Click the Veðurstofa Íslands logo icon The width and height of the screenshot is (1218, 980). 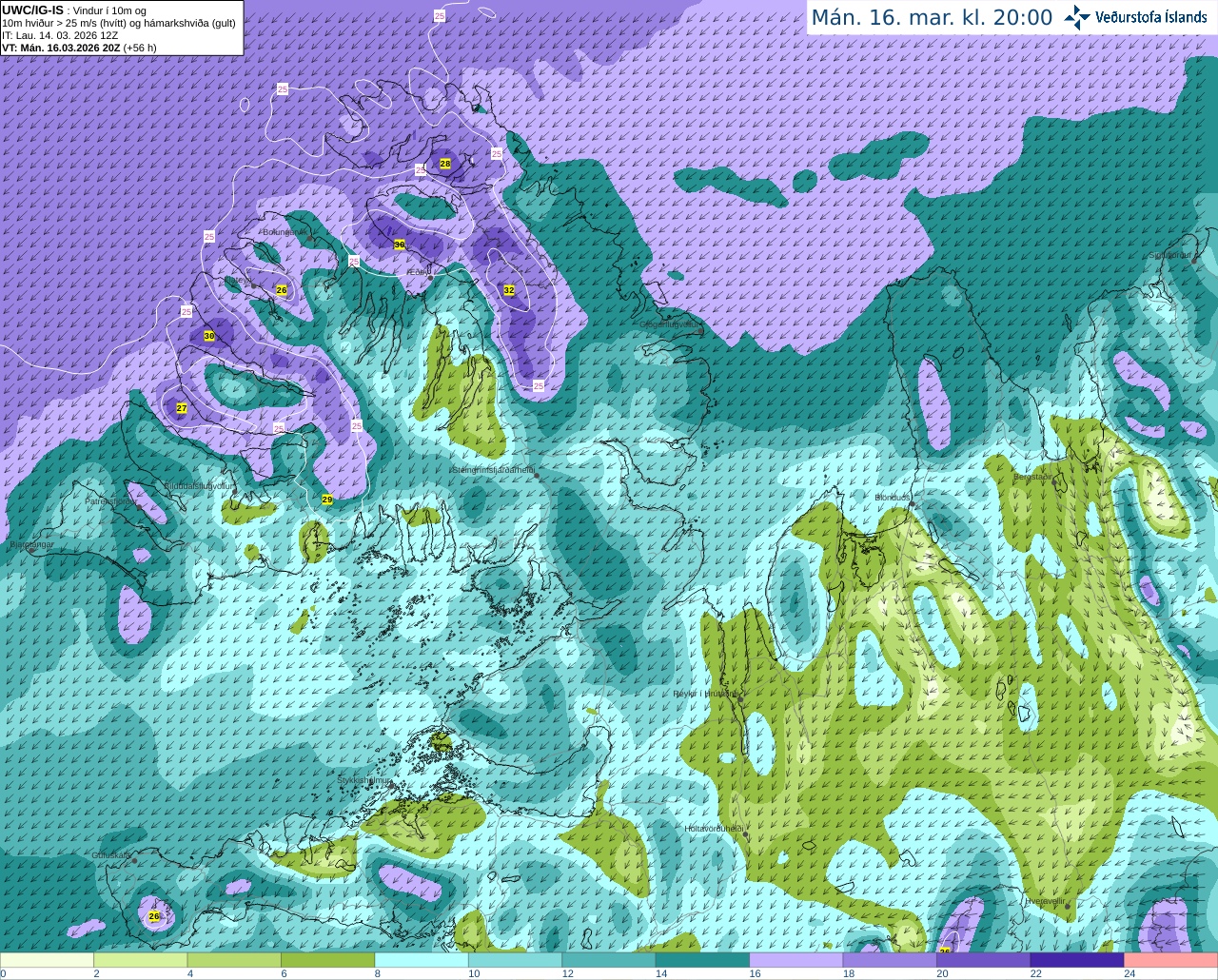pos(1076,17)
